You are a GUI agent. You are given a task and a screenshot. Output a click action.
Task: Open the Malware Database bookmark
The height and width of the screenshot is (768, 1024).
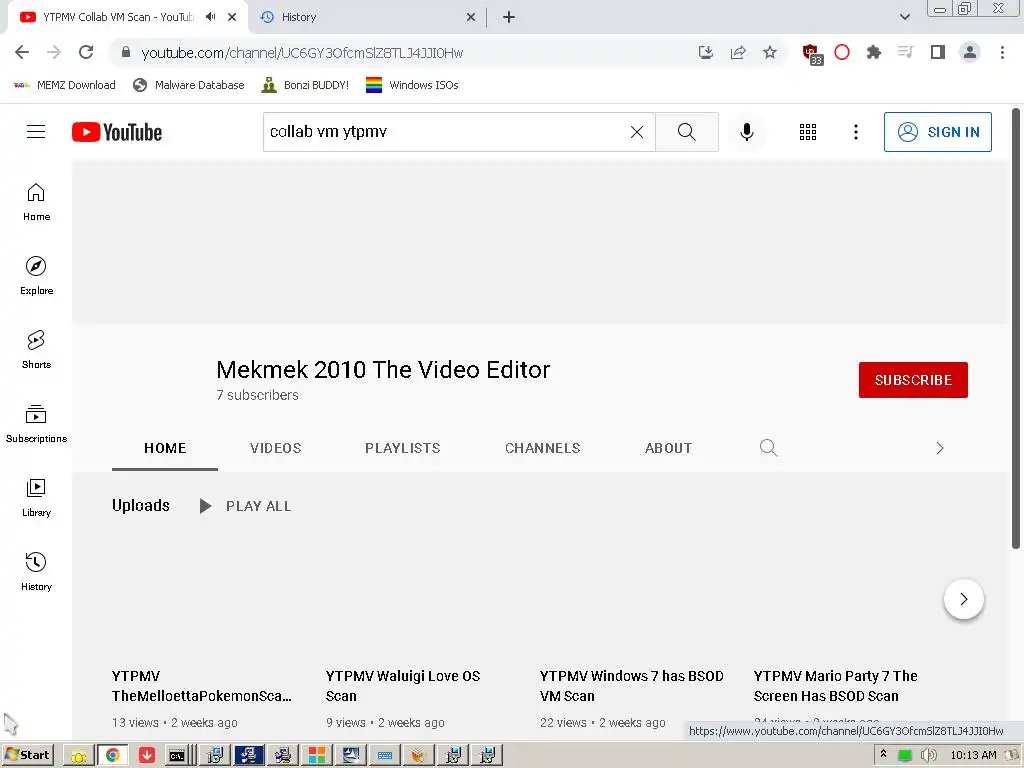(x=188, y=85)
